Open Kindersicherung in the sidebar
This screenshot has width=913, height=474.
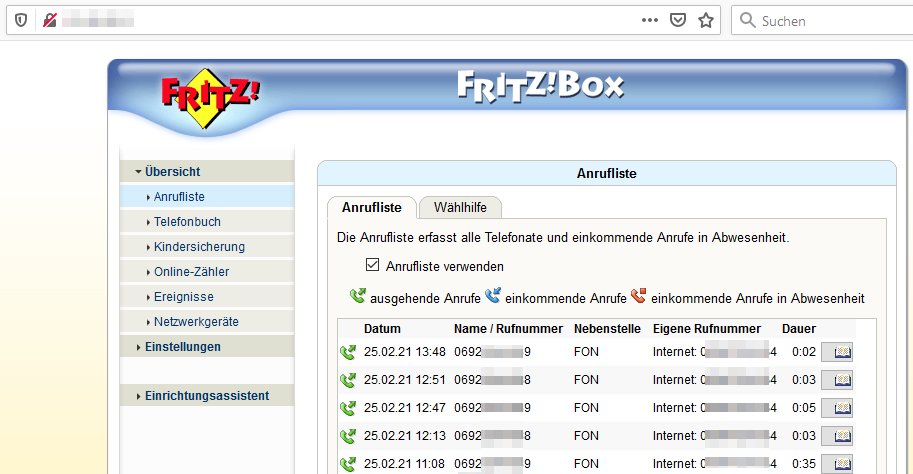(207, 247)
